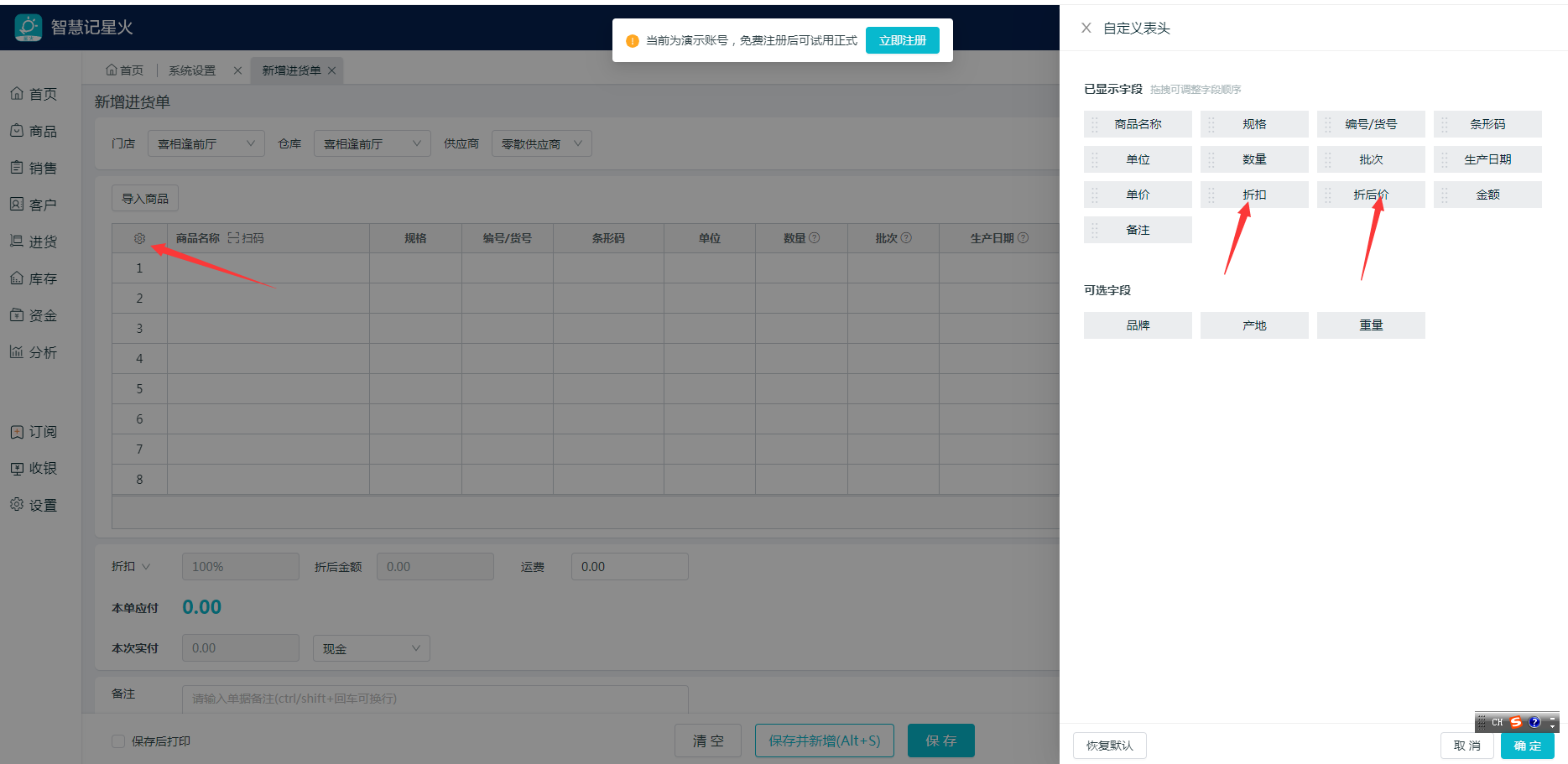Open 进货 in the left sidebar
This screenshot has width=1568, height=764.
(x=34, y=242)
